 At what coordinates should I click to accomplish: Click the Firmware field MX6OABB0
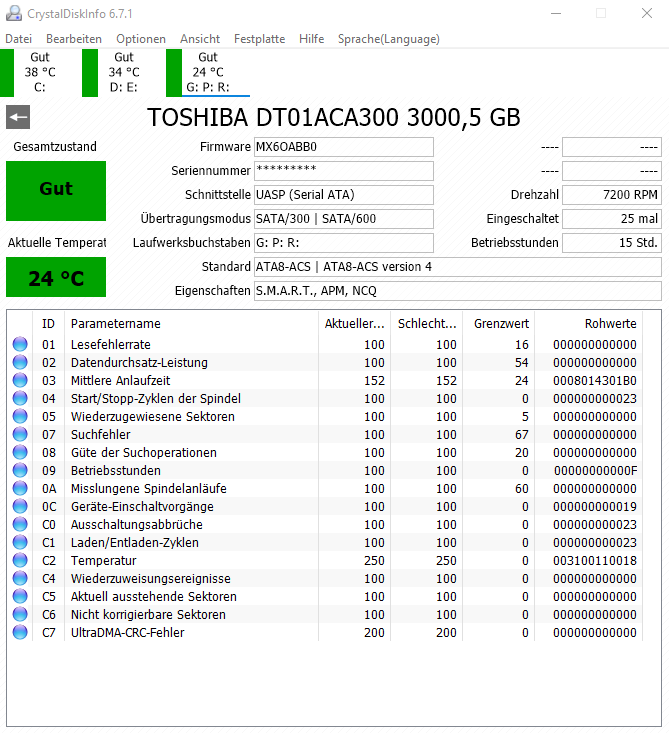pos(344,147)
